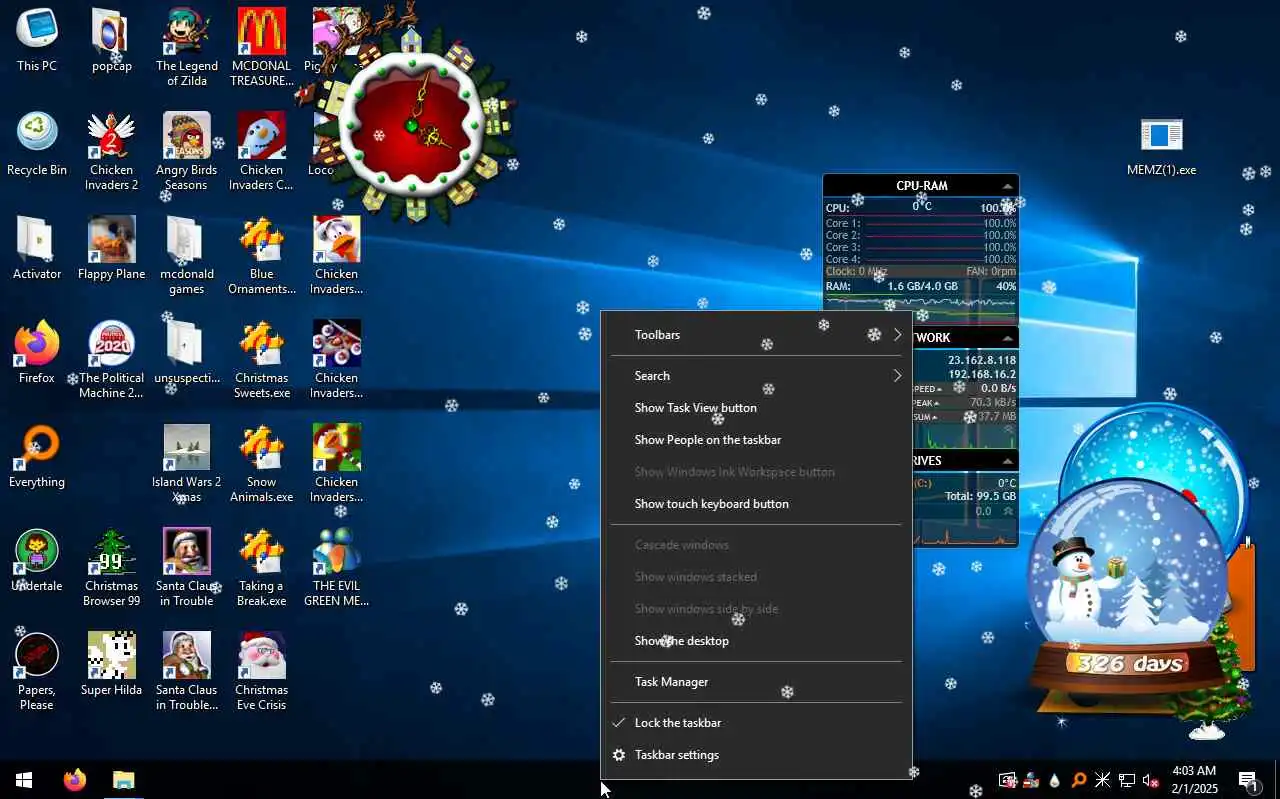Toggle Show touch keyboard button

click(x=756, y=504)
